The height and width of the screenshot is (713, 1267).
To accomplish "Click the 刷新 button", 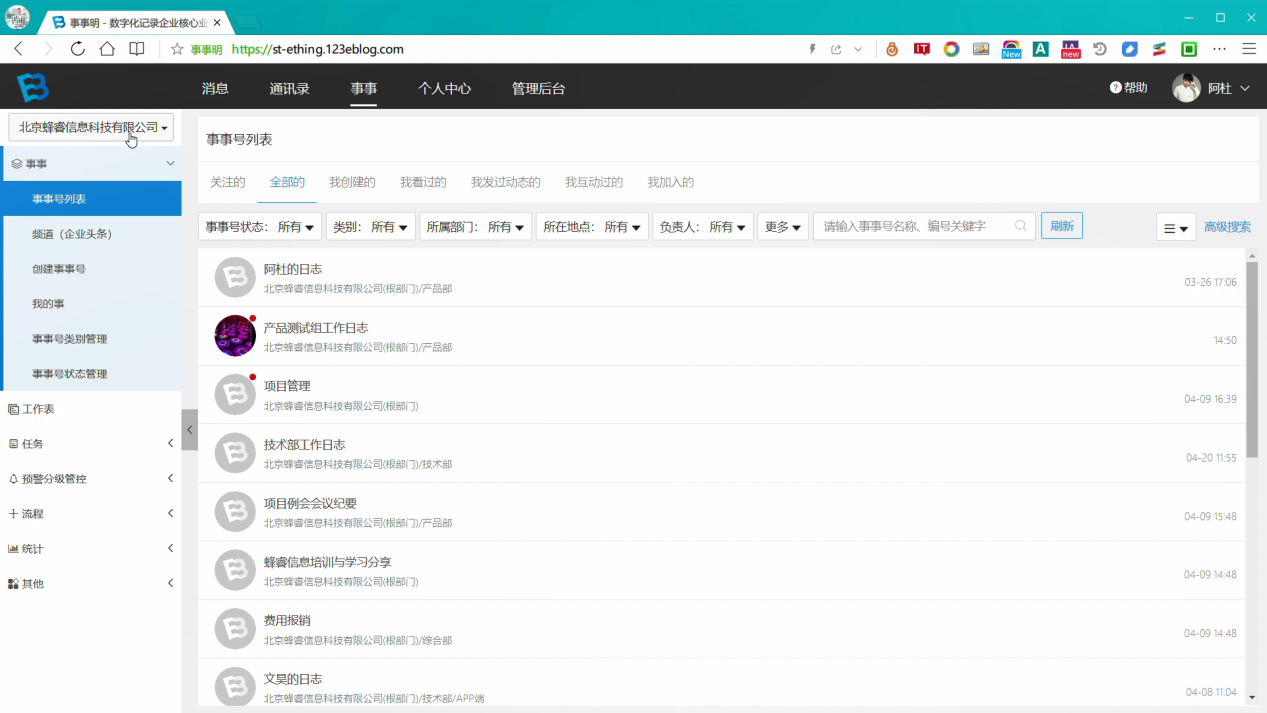I will click(1062, 226).
